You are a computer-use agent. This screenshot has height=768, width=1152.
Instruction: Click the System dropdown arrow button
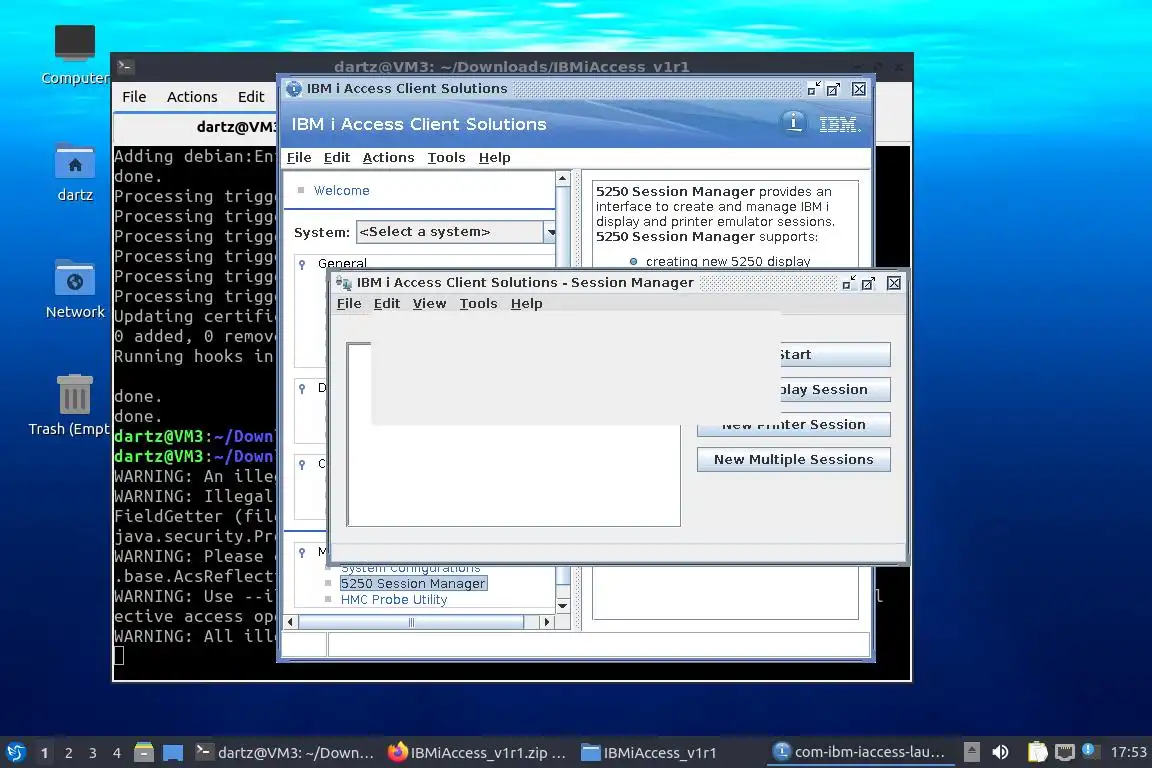550,232
